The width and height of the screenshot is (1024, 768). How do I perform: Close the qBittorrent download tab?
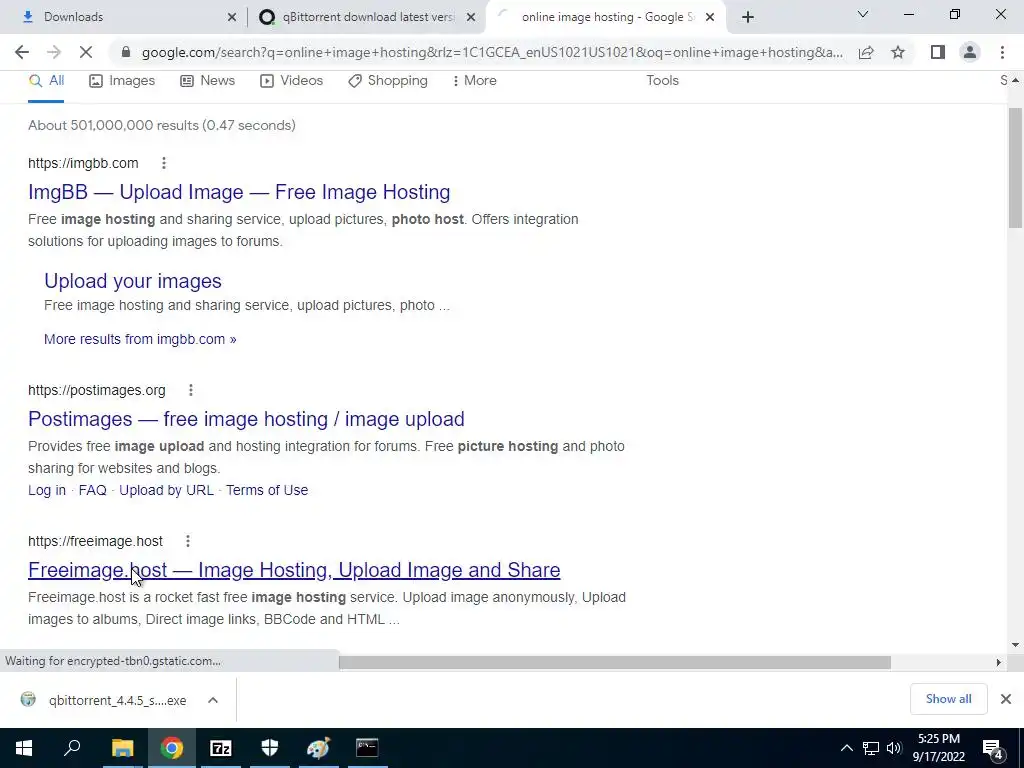(x=471, y=17)
